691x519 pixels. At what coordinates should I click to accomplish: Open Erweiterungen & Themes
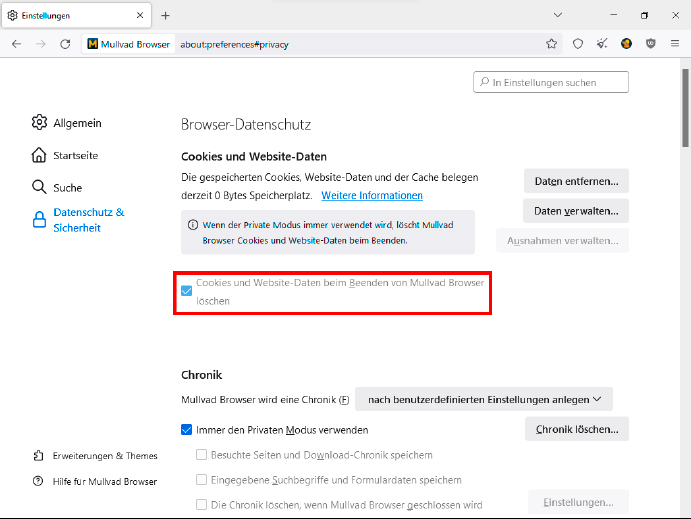click(95, 456)
